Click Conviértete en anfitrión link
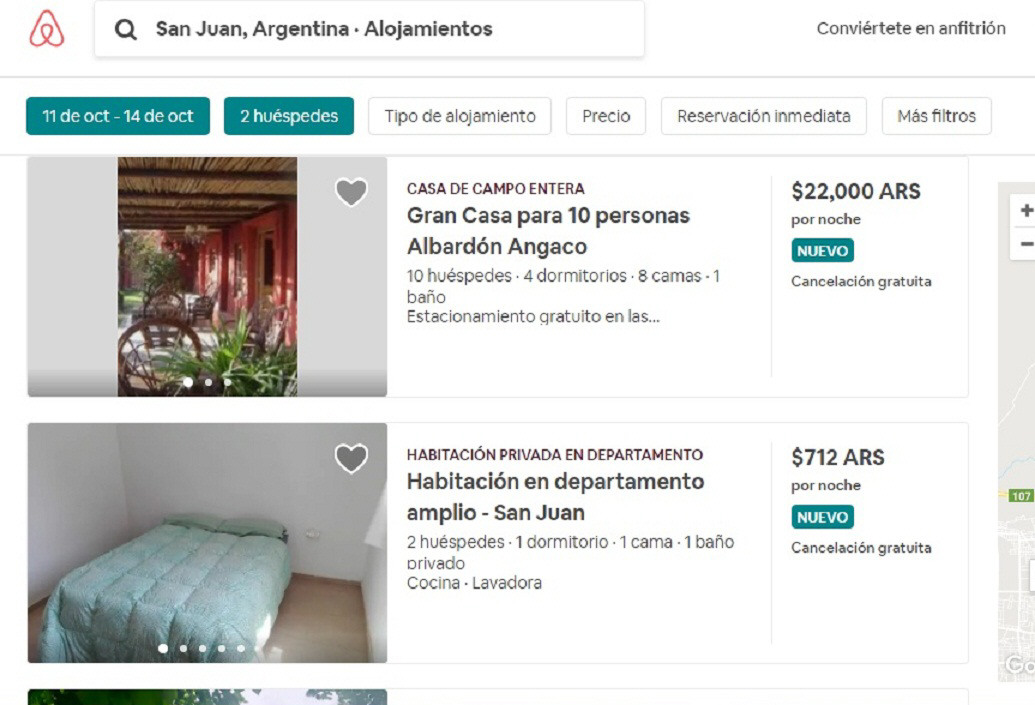This screenshot has width=1035, height=705. coord(911,28)
